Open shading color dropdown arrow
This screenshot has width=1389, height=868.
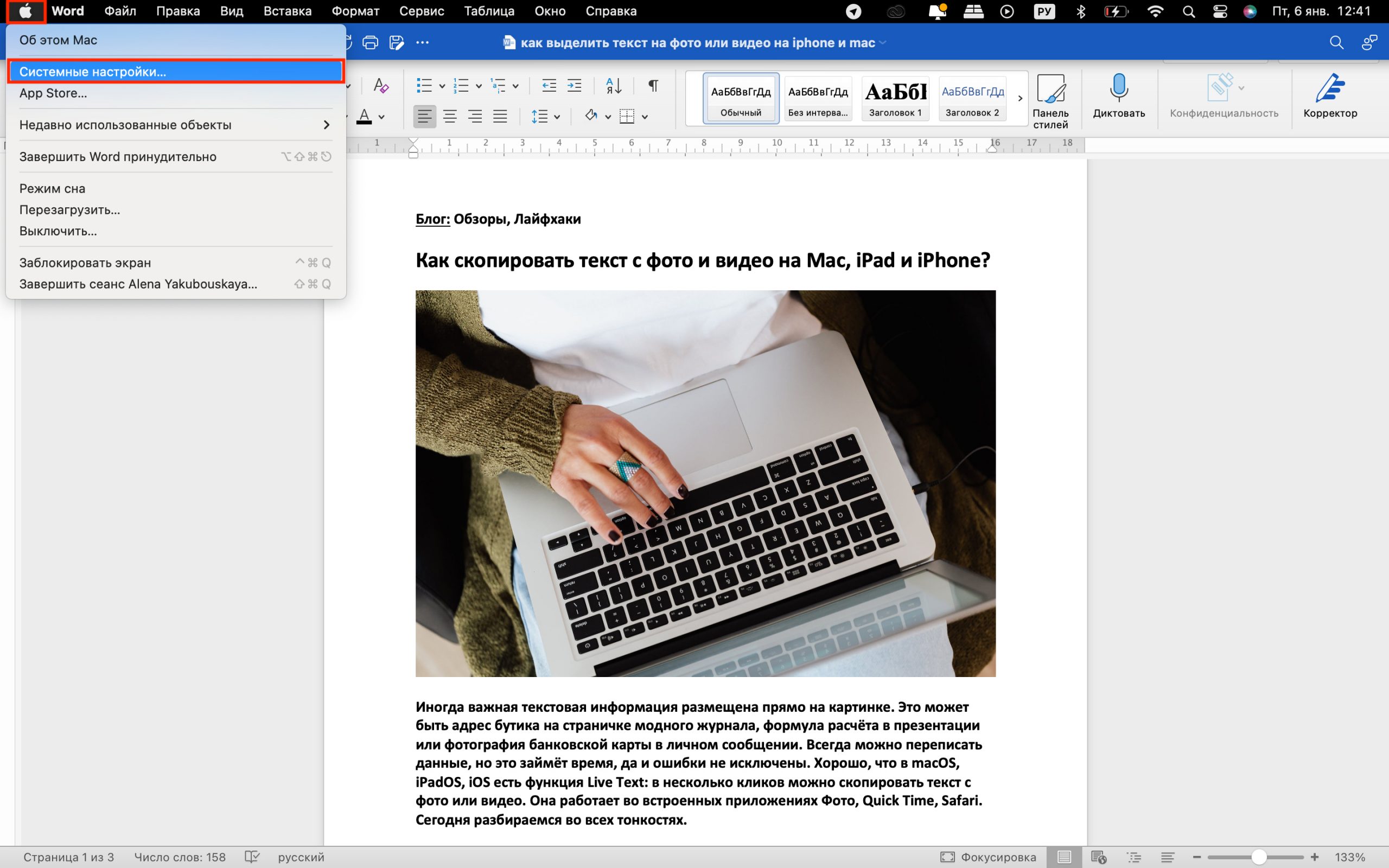pyautogui.click(x=608, y=117)
